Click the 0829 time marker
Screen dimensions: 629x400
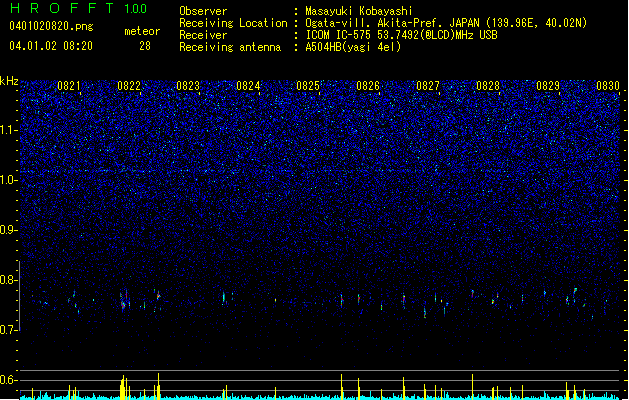[548, 85]
